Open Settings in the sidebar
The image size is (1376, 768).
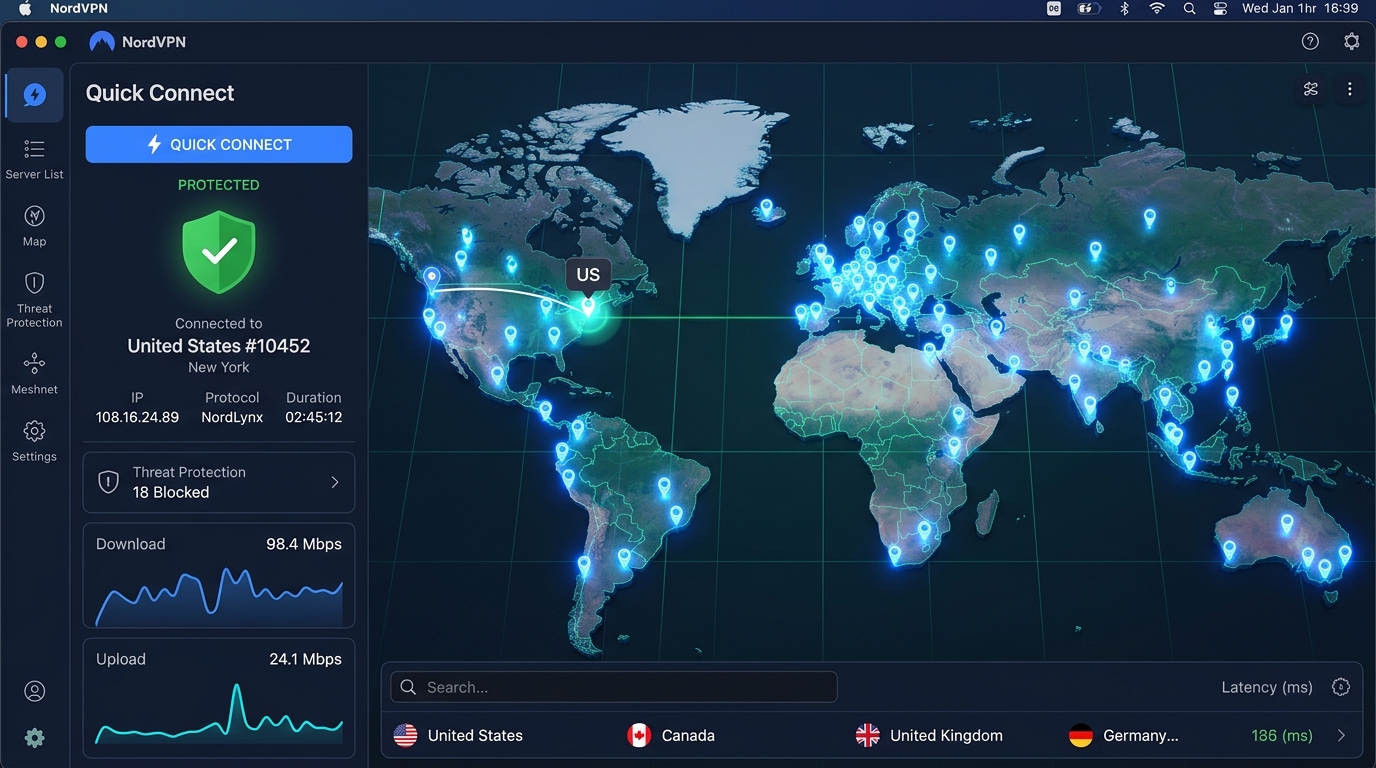point(34,441)
